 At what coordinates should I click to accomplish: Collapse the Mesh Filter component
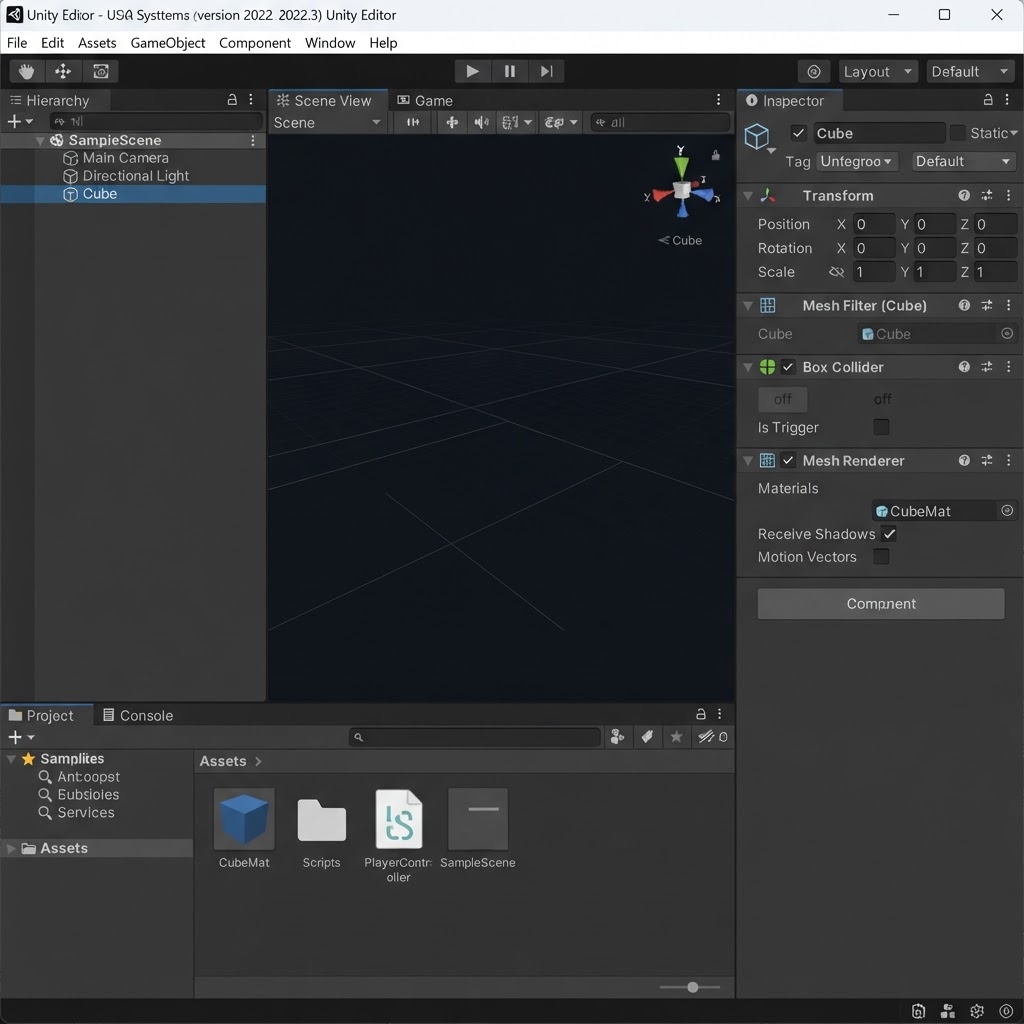[x=748, y=306]
